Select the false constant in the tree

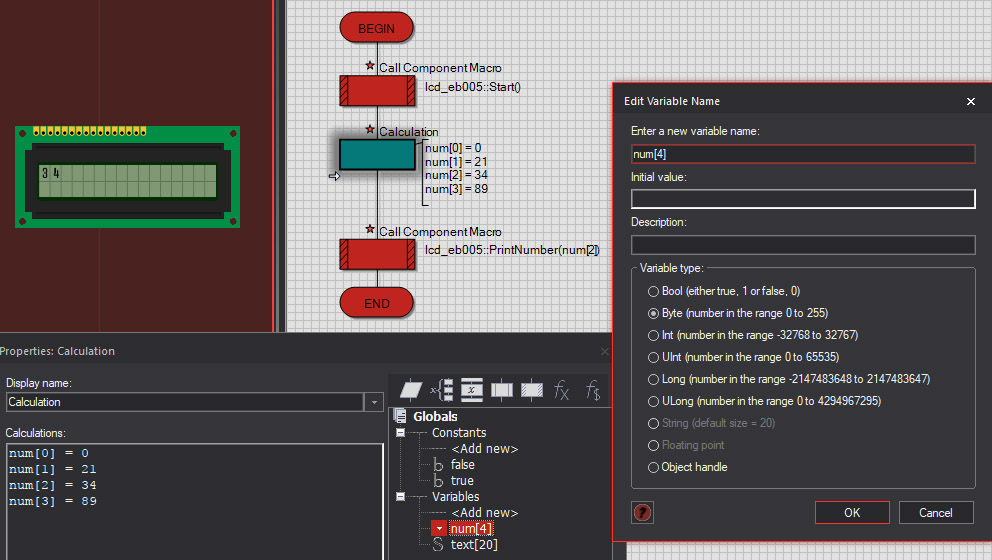click(462, 465)
